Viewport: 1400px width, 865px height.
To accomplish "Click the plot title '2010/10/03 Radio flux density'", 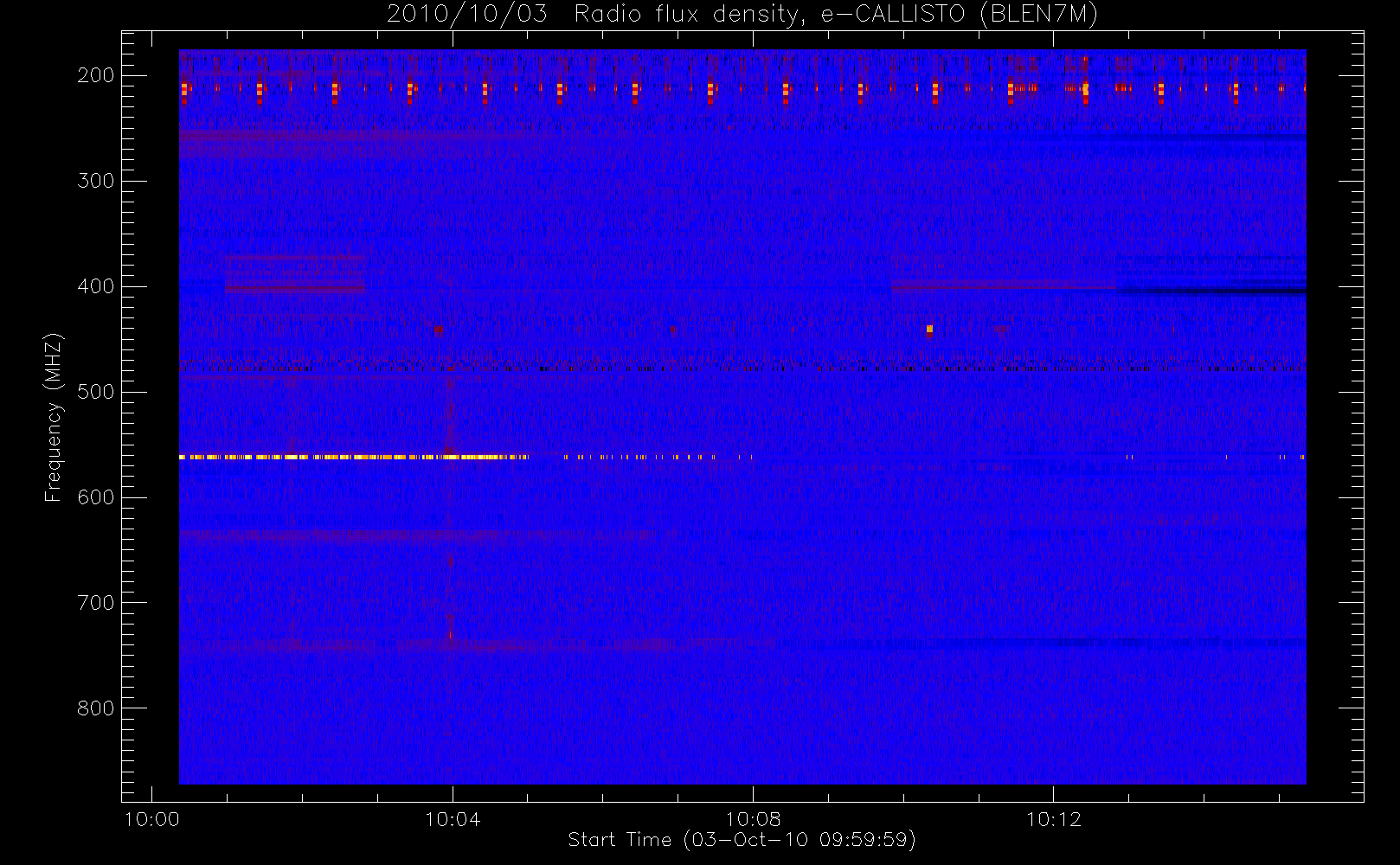I will [x=742, y=14].
